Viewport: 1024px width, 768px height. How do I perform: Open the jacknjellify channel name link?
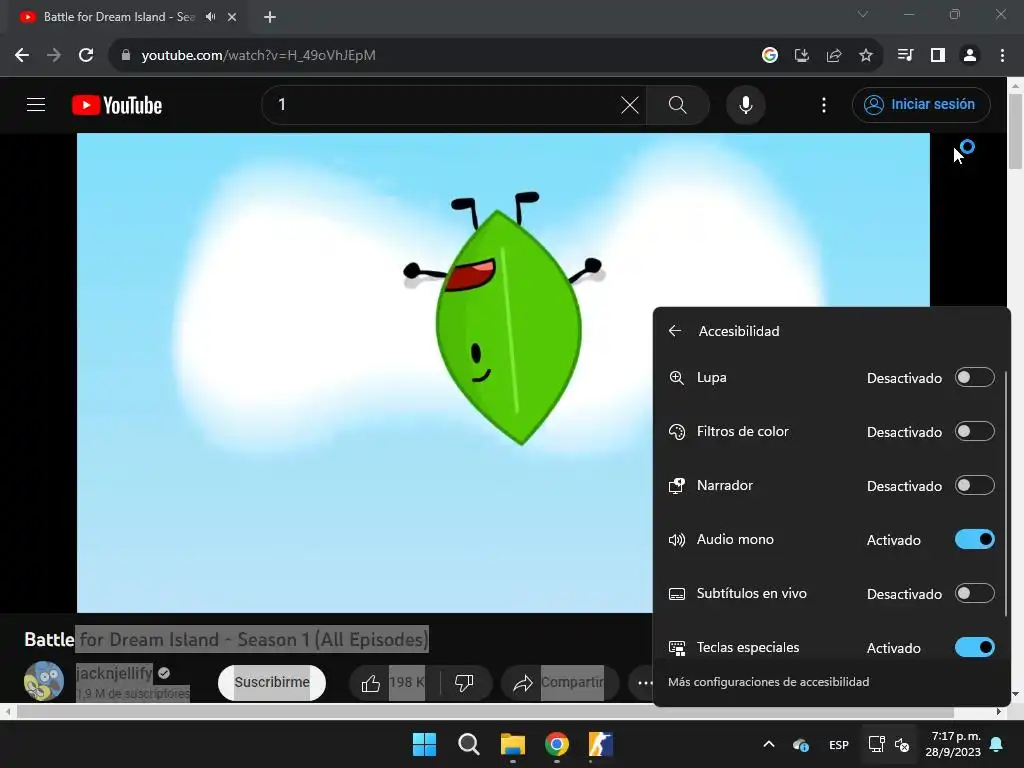(114, 673)
